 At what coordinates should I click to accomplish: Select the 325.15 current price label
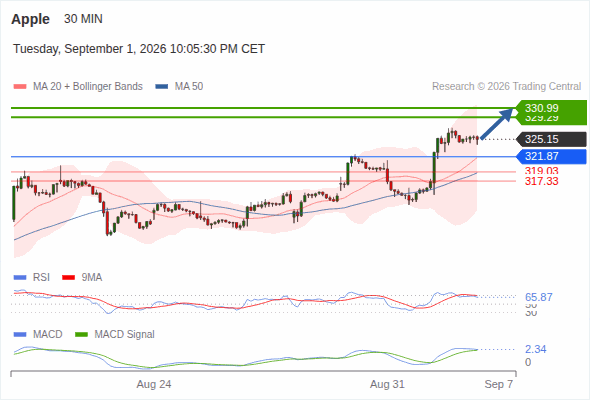tap(551, 139)
